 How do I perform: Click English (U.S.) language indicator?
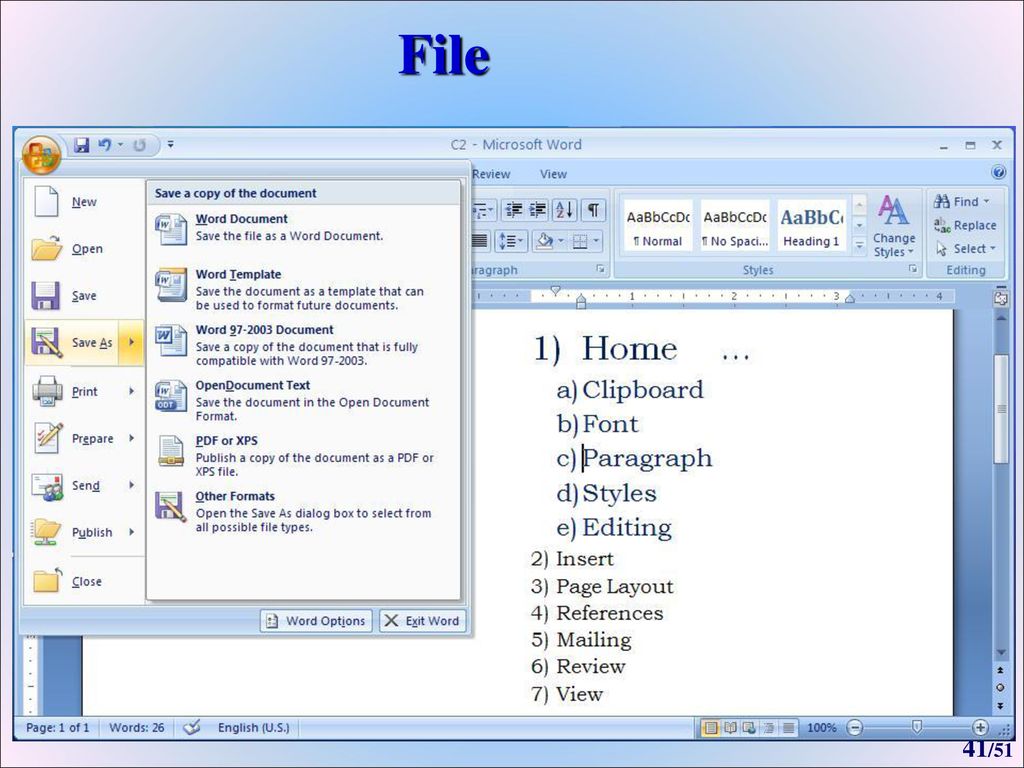coord(253,728)
